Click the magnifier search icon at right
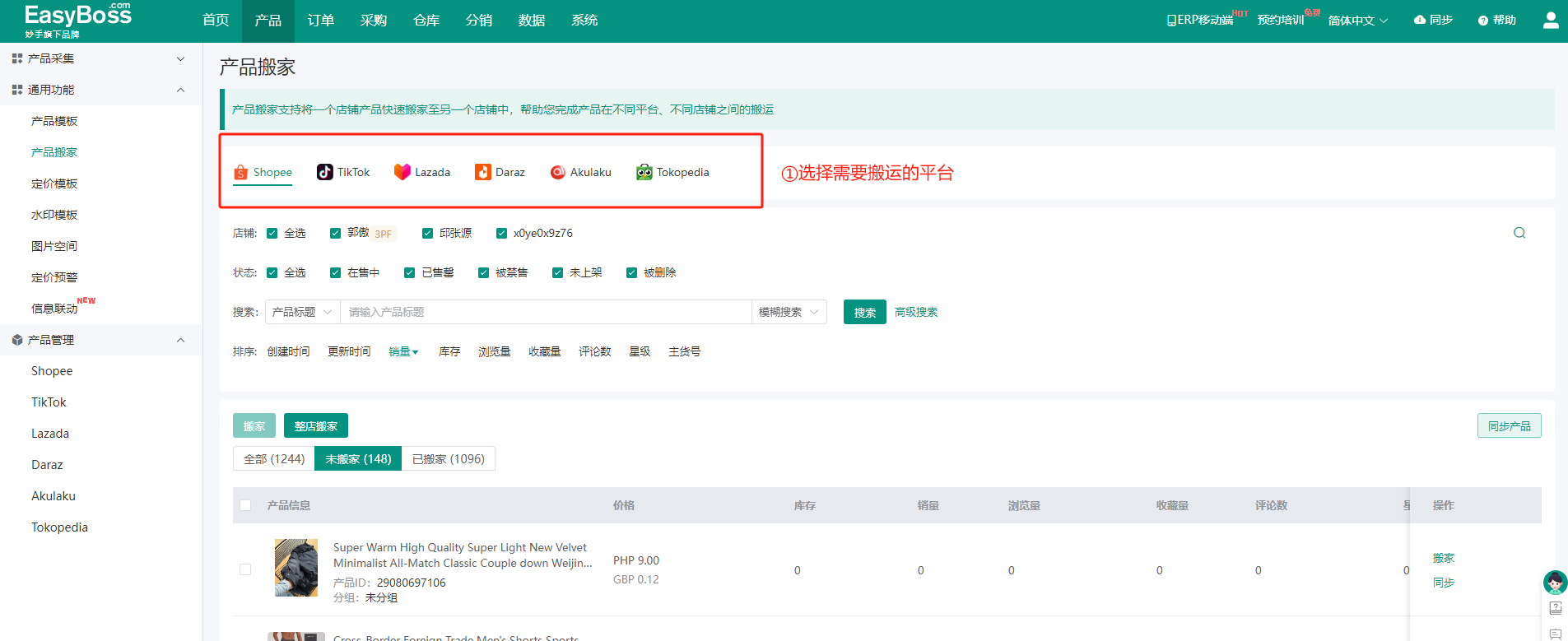The width and height of the screenshot is (1568, 641). coord(1519,233)
